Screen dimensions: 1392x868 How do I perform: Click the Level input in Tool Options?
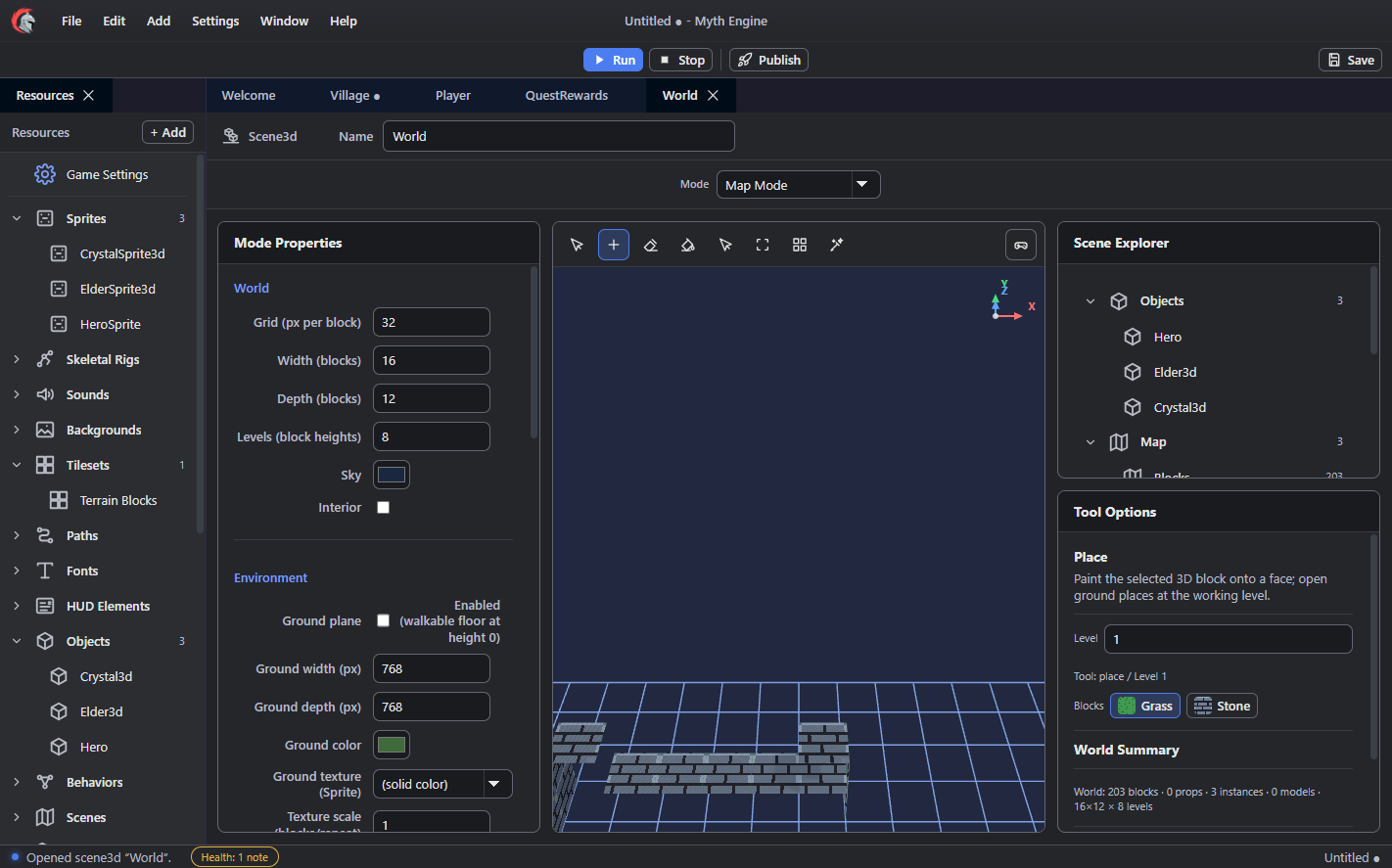click(1229, 639)
